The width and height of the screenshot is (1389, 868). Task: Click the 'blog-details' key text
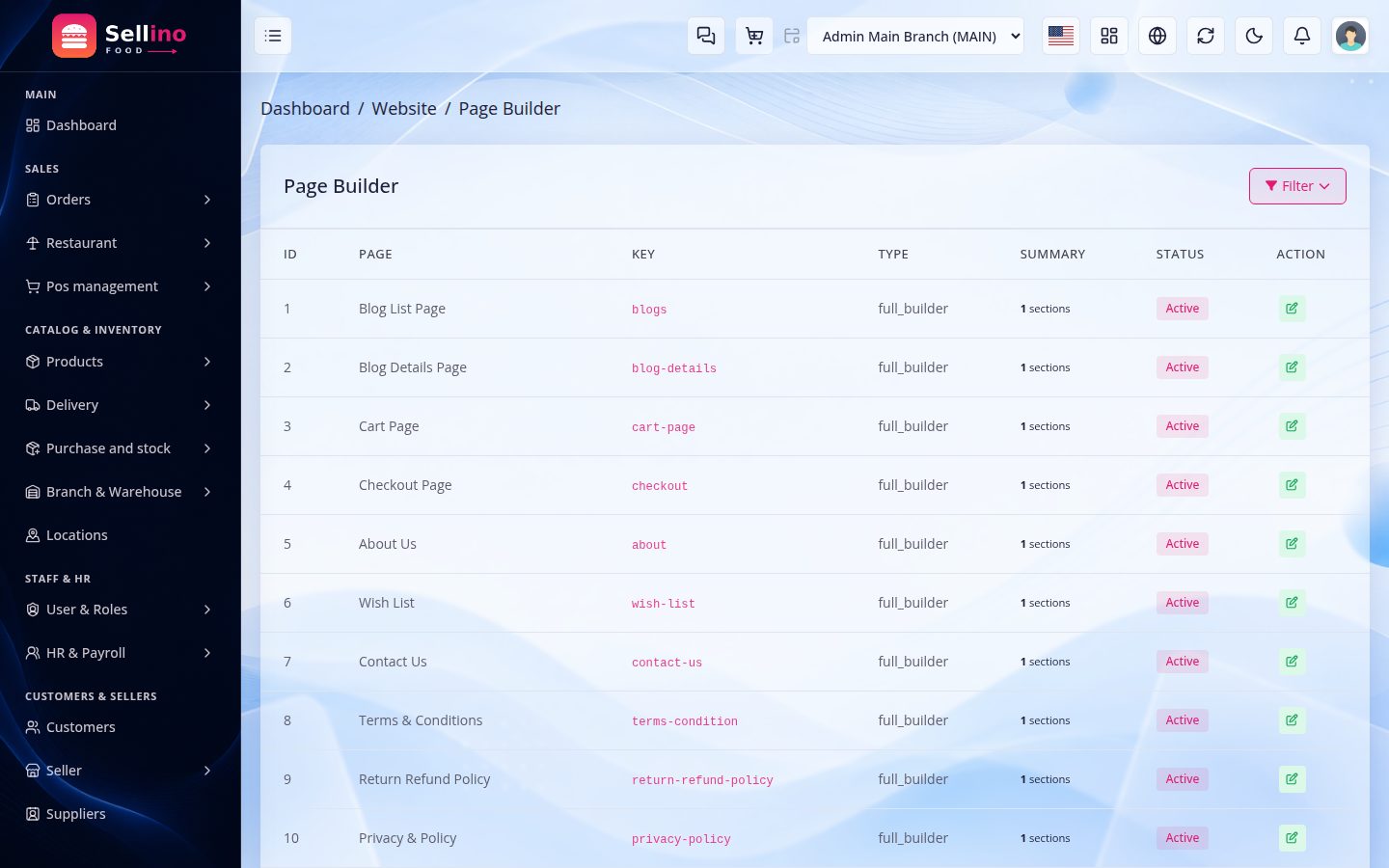click(674, 368)
